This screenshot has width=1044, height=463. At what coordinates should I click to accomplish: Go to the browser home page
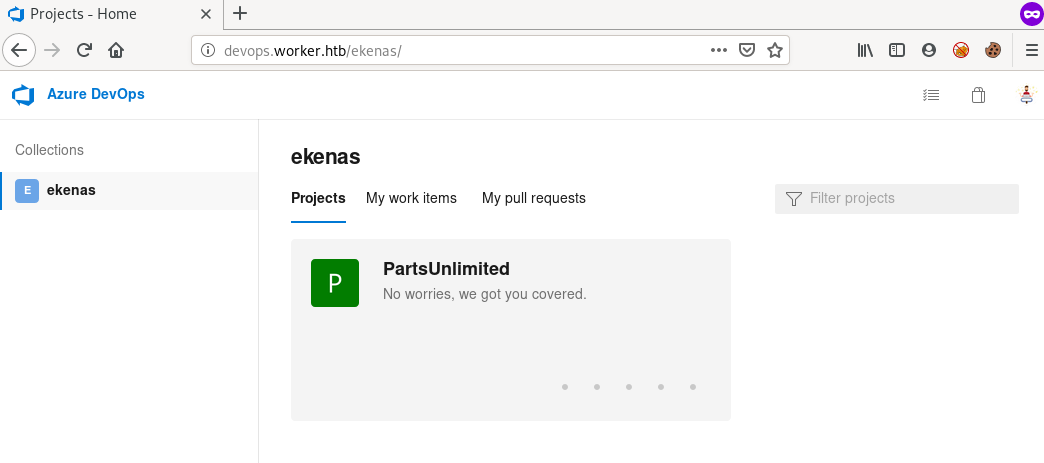116,50
